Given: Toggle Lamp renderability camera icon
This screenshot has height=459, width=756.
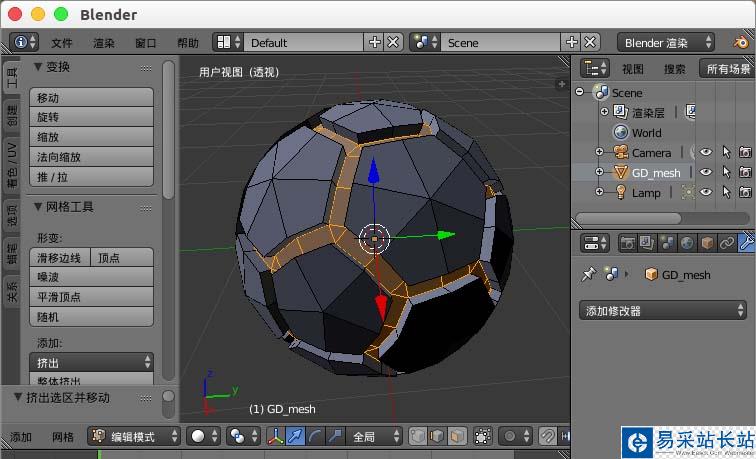Looking at the screenshot, I should click(x=744, y=192).
